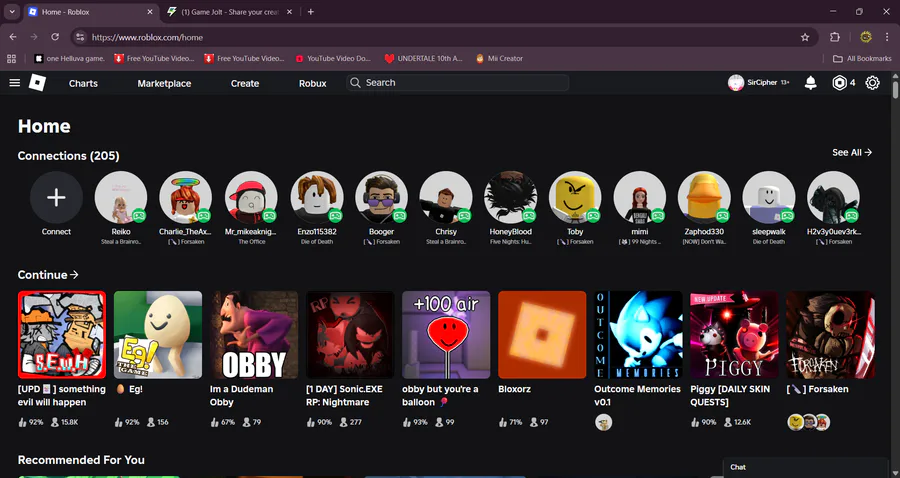This screenshot has width=900, height=478.
Task: Open the tab search dropdown arrow
Action: (11, 11)
